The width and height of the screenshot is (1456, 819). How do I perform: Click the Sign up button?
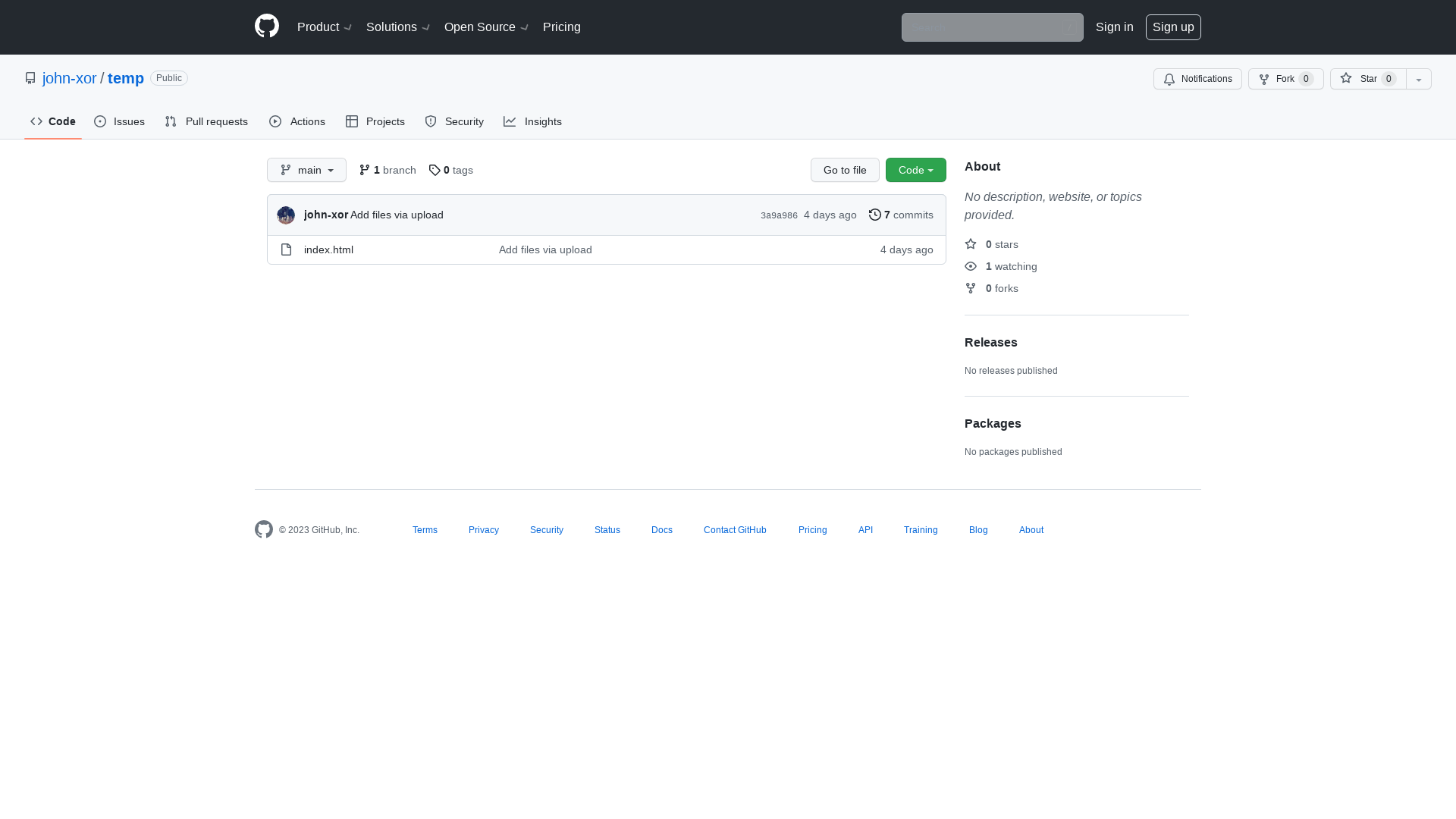tap(1173, 27)
